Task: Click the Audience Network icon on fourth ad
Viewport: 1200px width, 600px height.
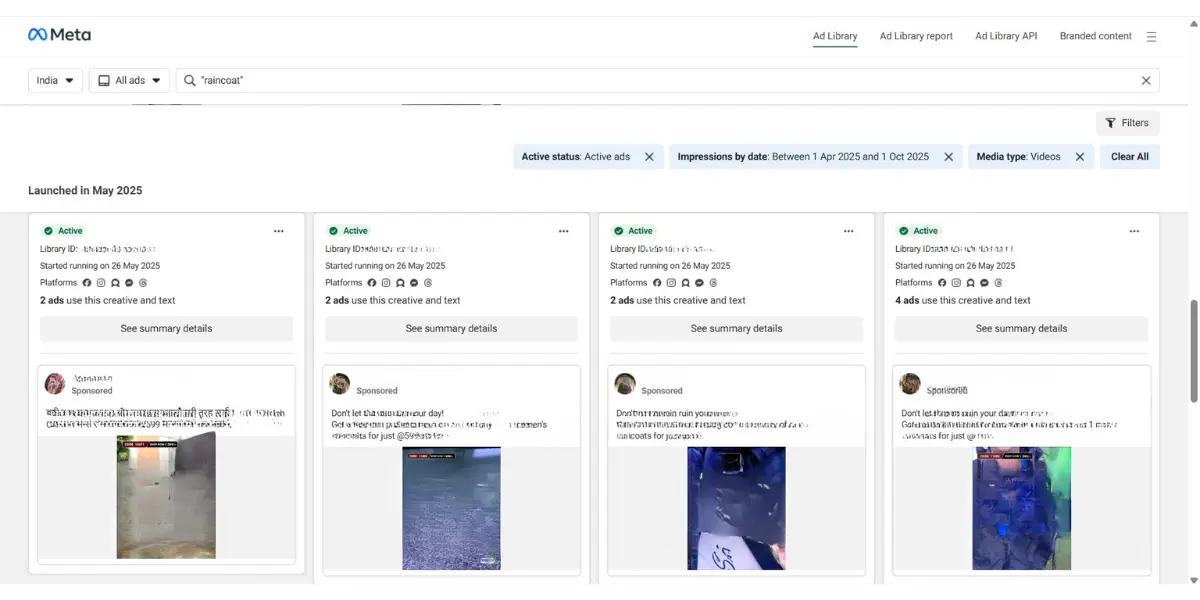Action: (x=970, y=283)
